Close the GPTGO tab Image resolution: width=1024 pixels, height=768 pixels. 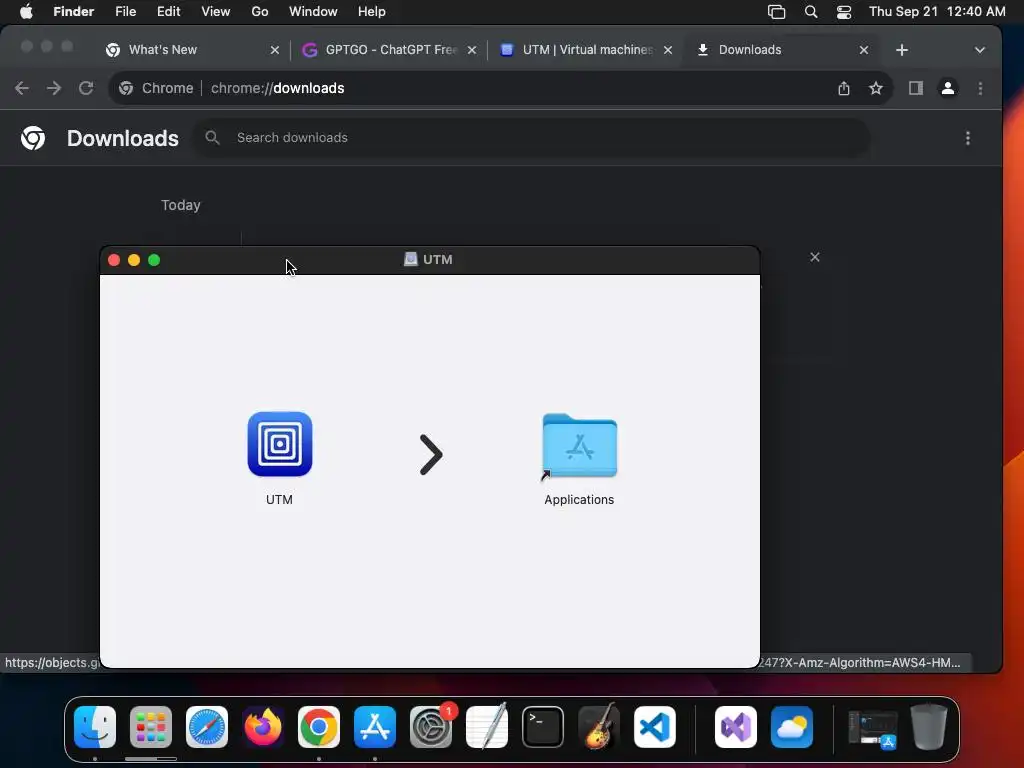coord(472,50)
